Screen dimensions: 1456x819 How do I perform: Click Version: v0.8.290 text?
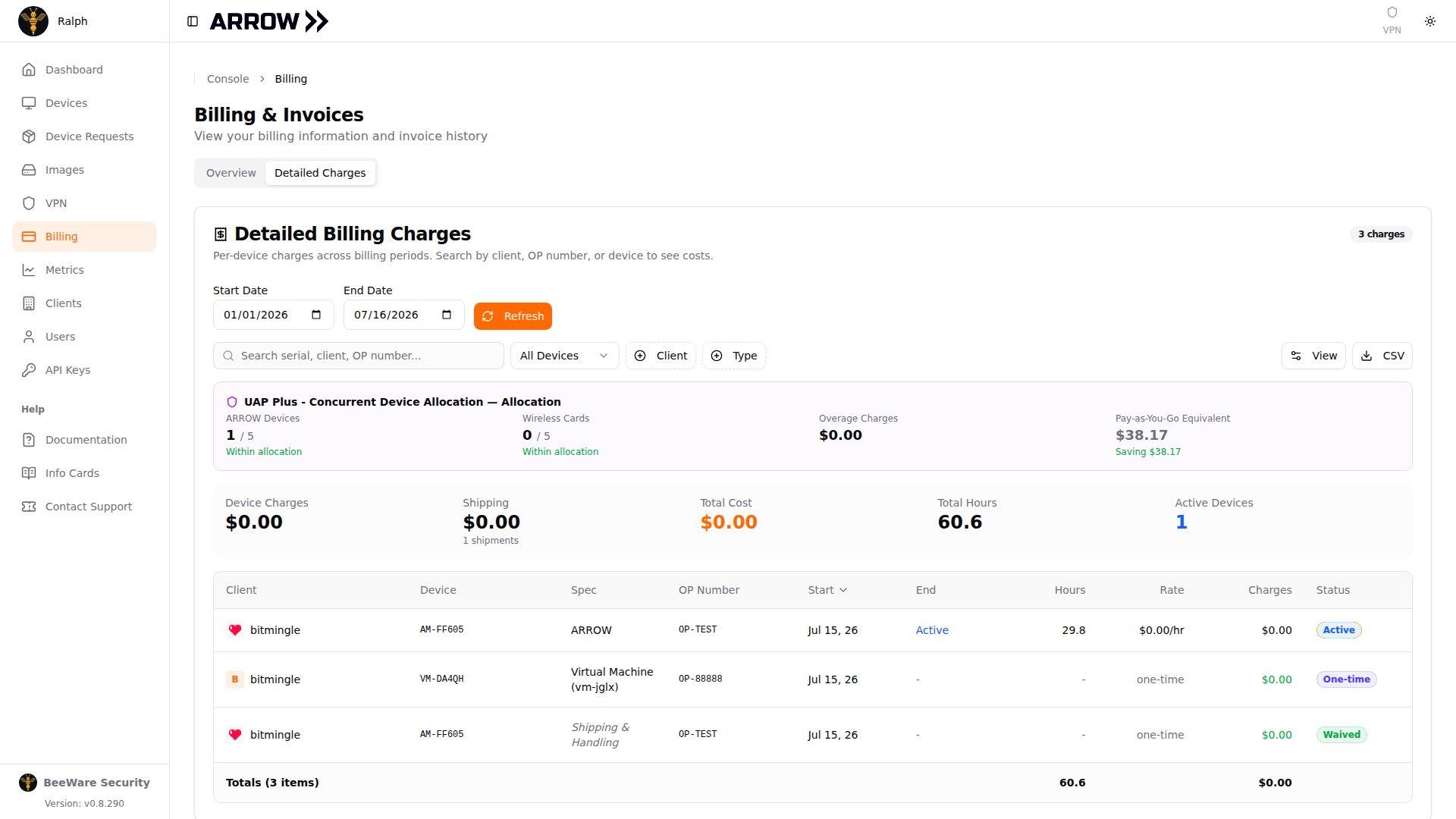[x=84, y=804]
